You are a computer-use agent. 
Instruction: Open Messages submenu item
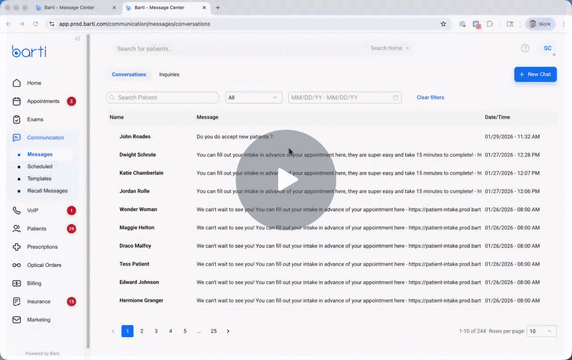click(x=40, y=155)
